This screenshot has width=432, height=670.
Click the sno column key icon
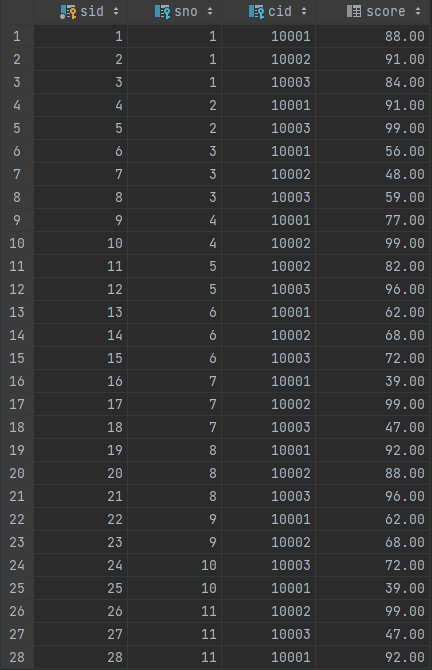(162, 12)
